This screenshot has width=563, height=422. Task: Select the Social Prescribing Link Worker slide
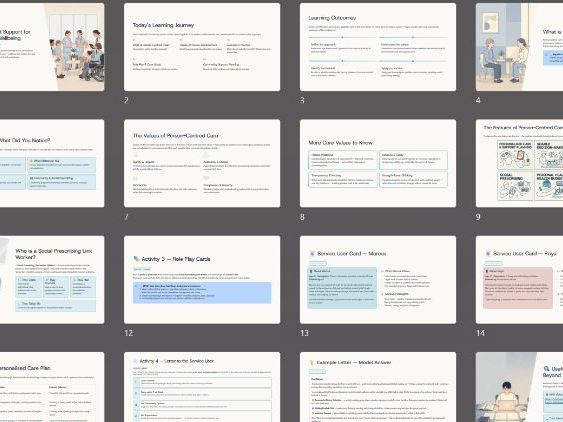click(x=52, y=280)
